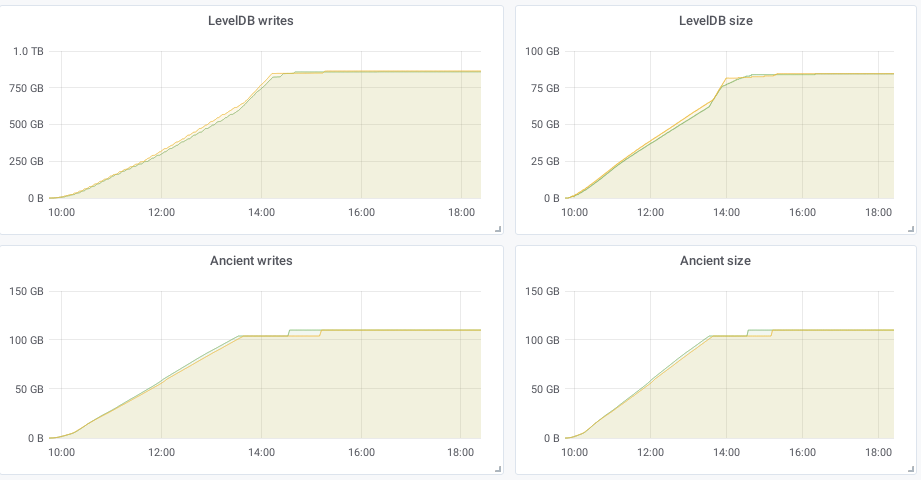
Task: Click the 12:00 tick in LevelDB writes
Action: [x=161, y=212]
